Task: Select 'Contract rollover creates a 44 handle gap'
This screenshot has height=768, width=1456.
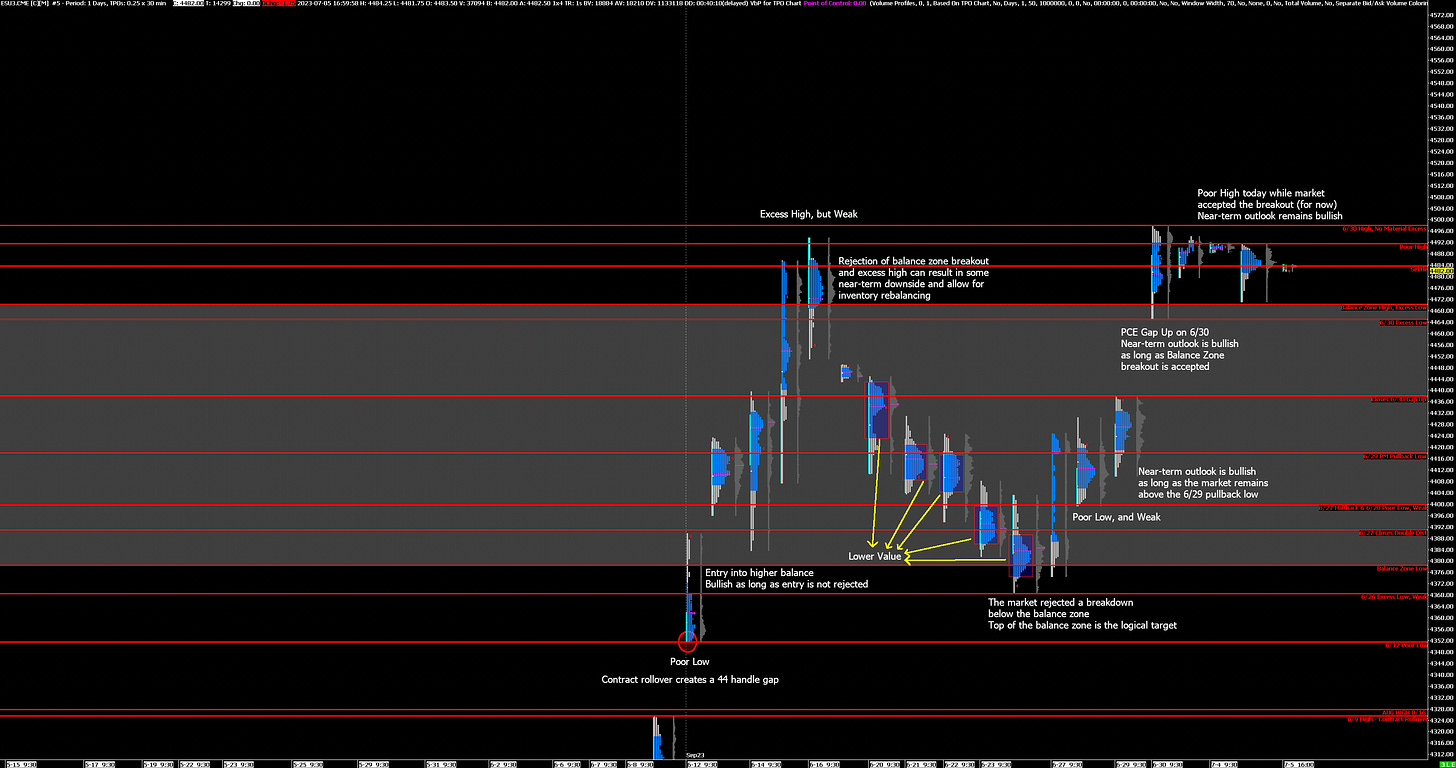Action: click(x=690, y=679)
